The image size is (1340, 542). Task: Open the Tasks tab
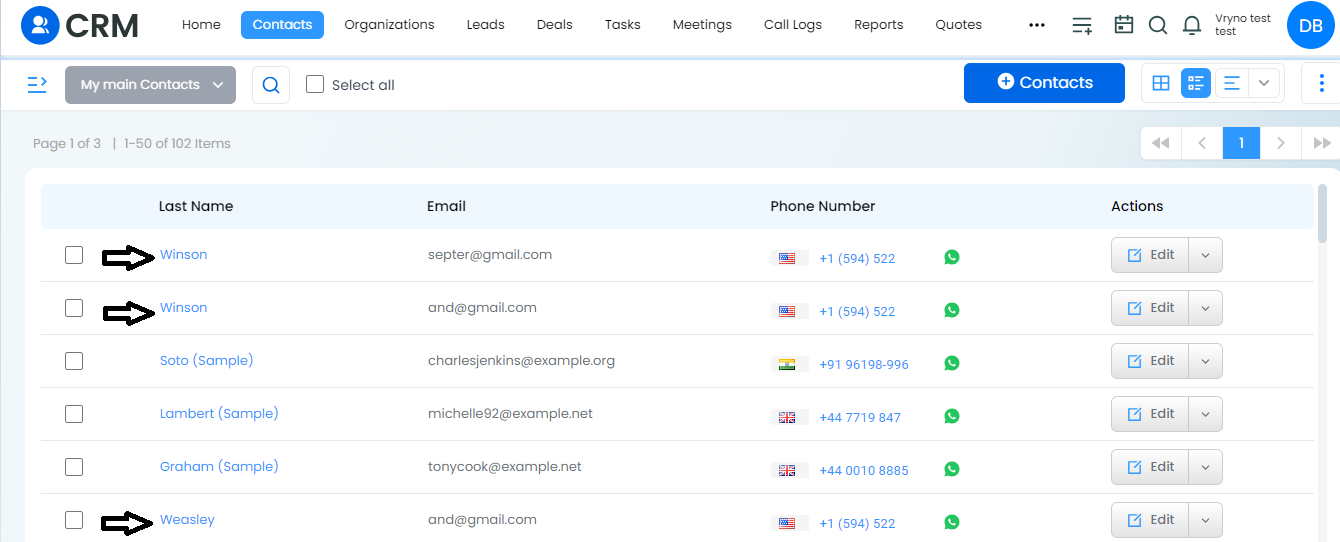(622, 25)
